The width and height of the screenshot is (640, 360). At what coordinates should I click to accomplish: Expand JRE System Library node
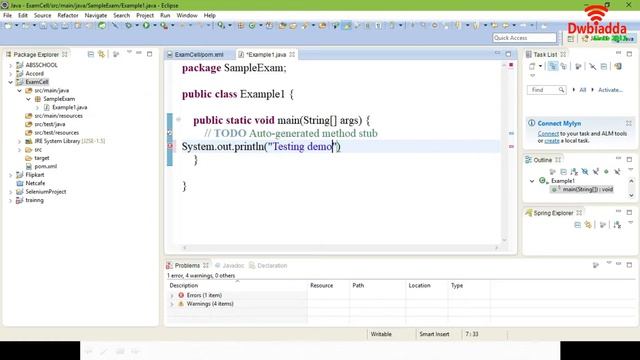pyautogui.click(x=19, y=141)
